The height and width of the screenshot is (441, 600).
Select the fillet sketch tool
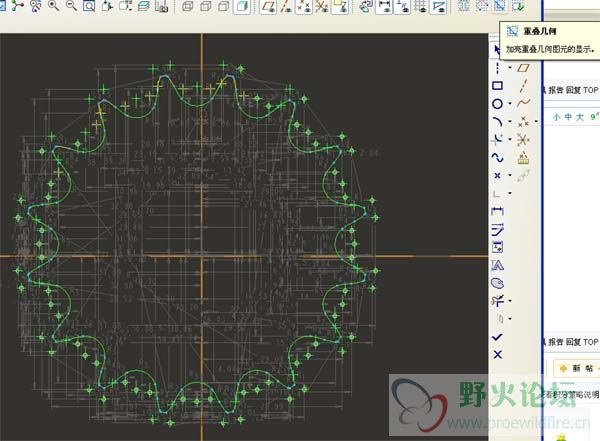[x=497, y=139]
